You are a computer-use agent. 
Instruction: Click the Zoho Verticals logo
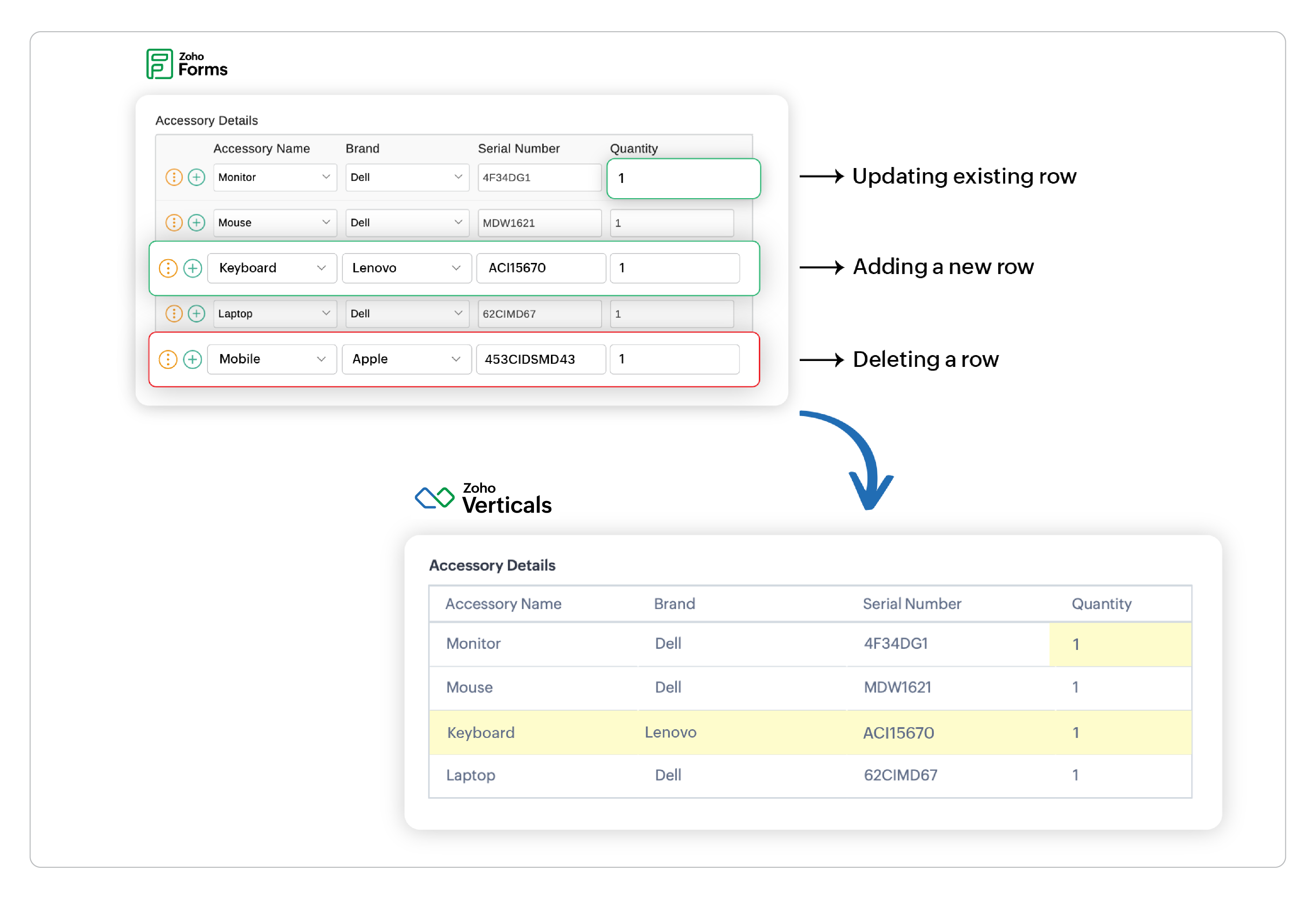(483, 498)
